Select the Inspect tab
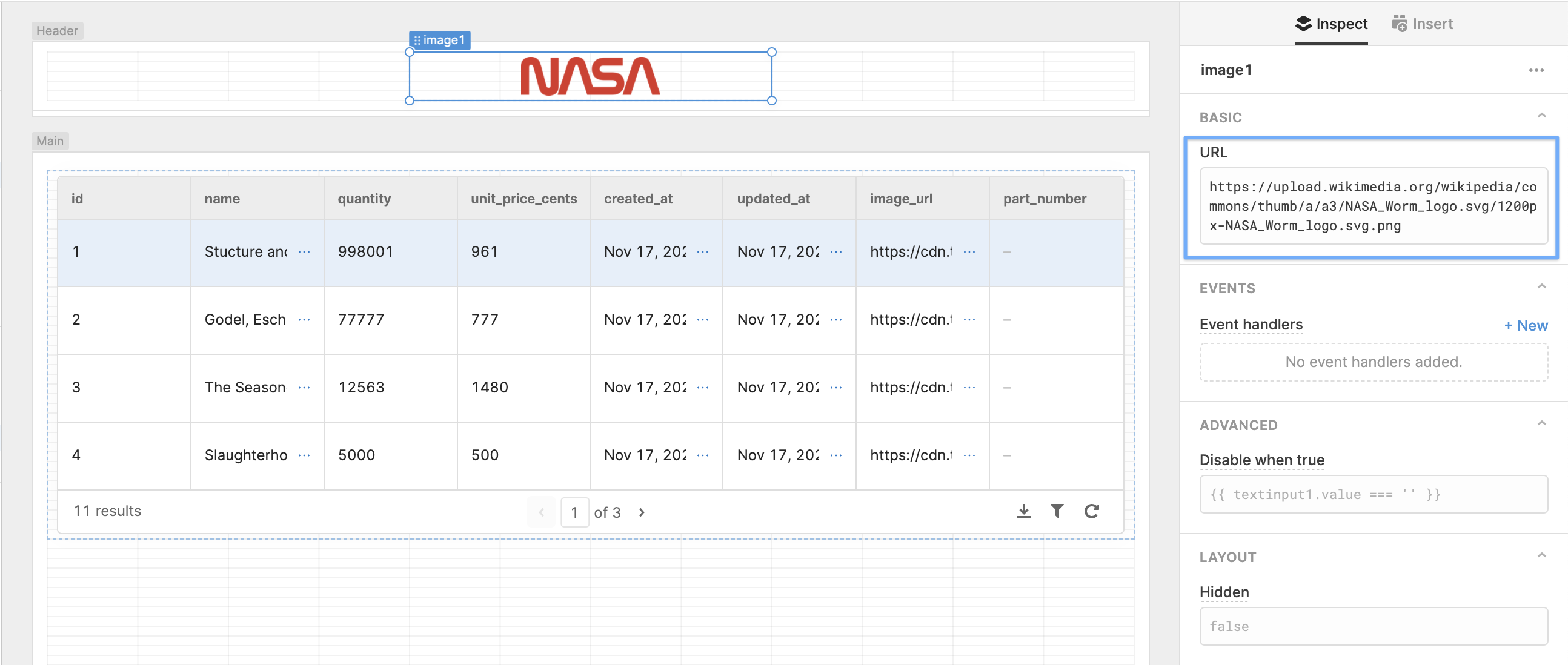The height and width of the screenshot is (665, 1568). pyautogui.click(x=1330, y=24)
